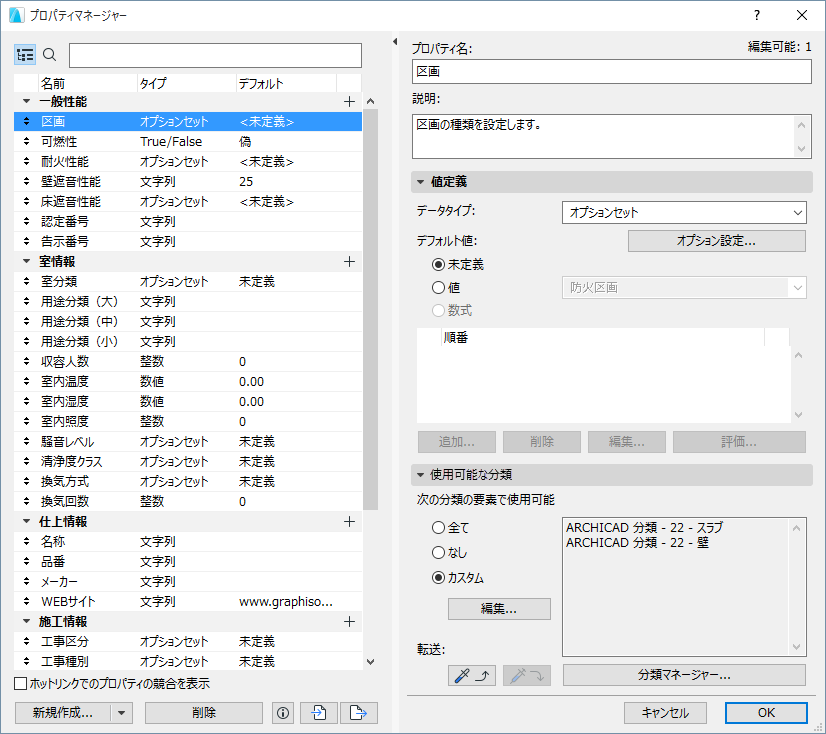Open the 新規作成 dropdown arrow
Viewport: 826px width, 734px height.
[x=122, y=713]
